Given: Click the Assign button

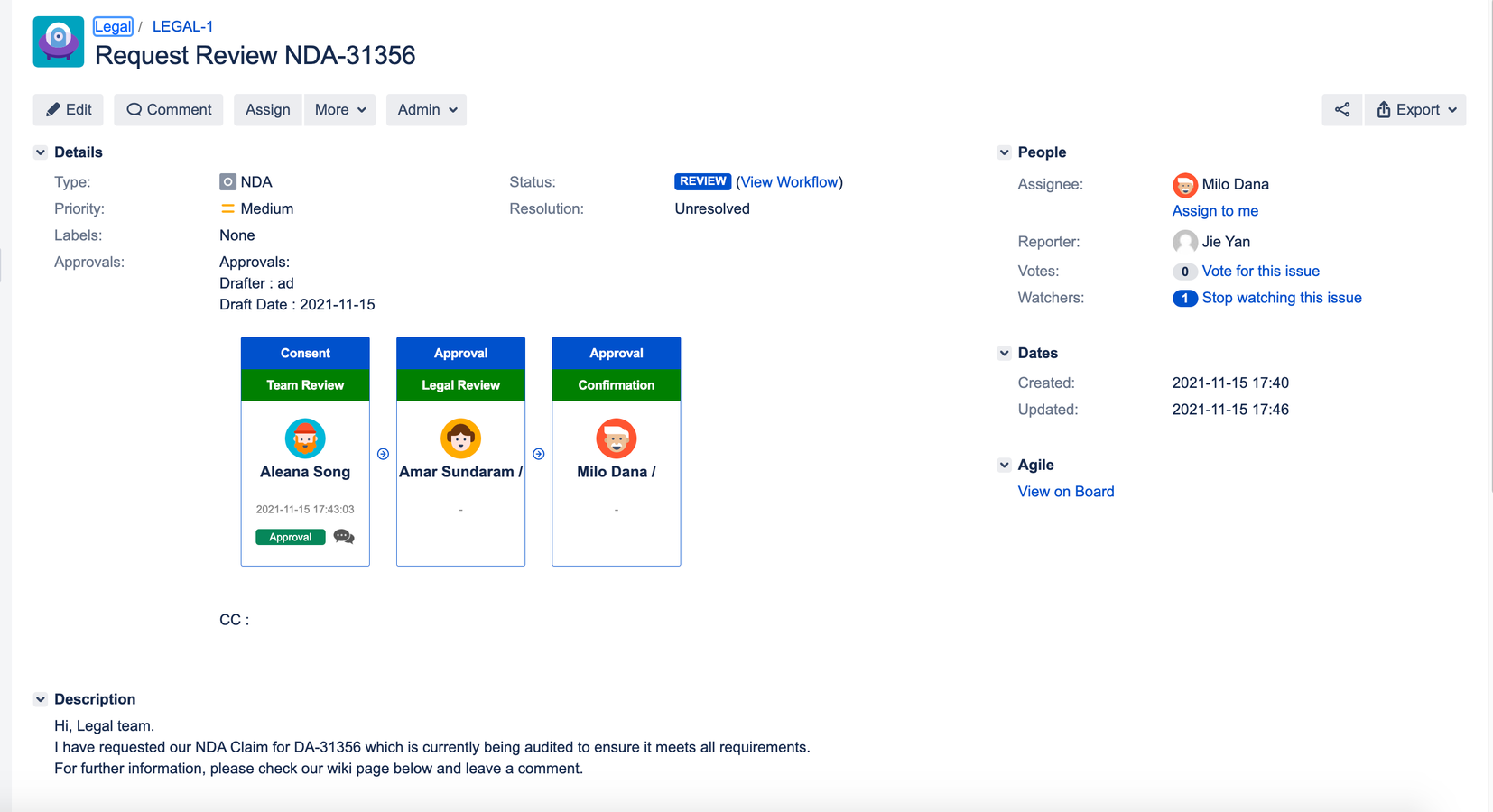Looking at the screenshot, I should coord(267,110).
